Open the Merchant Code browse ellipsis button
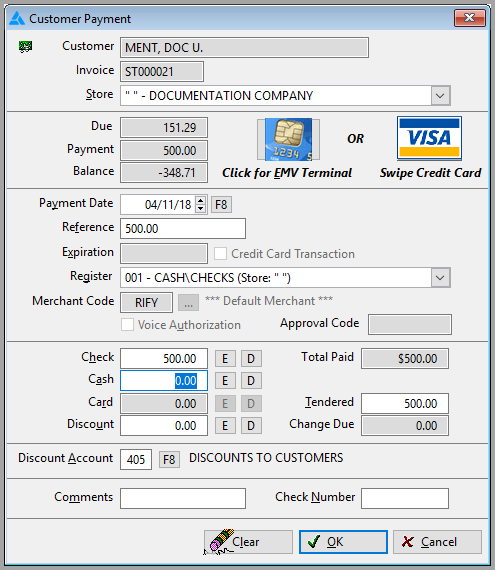 (188, 302)
